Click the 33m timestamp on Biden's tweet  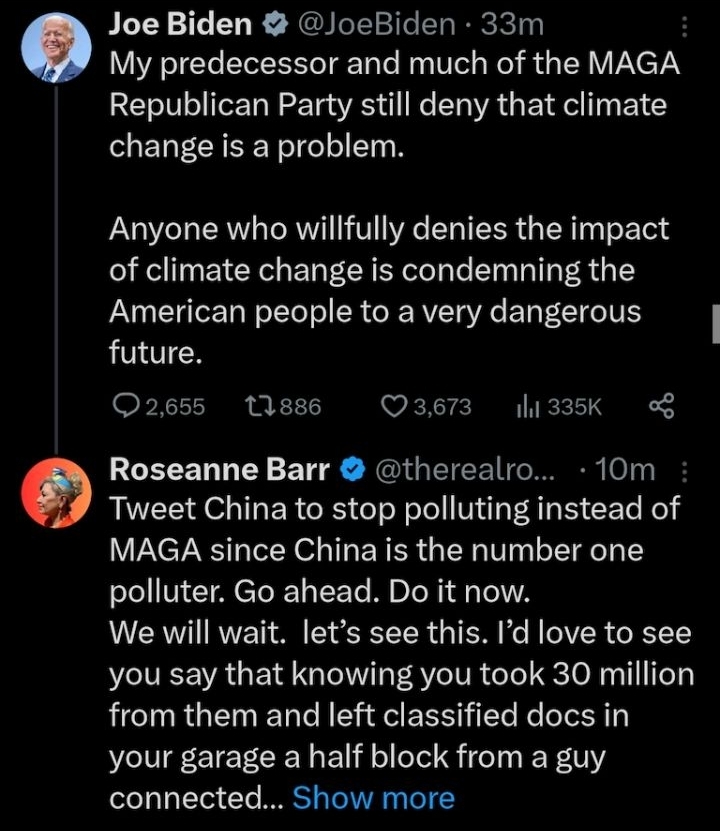click(511, 25)
